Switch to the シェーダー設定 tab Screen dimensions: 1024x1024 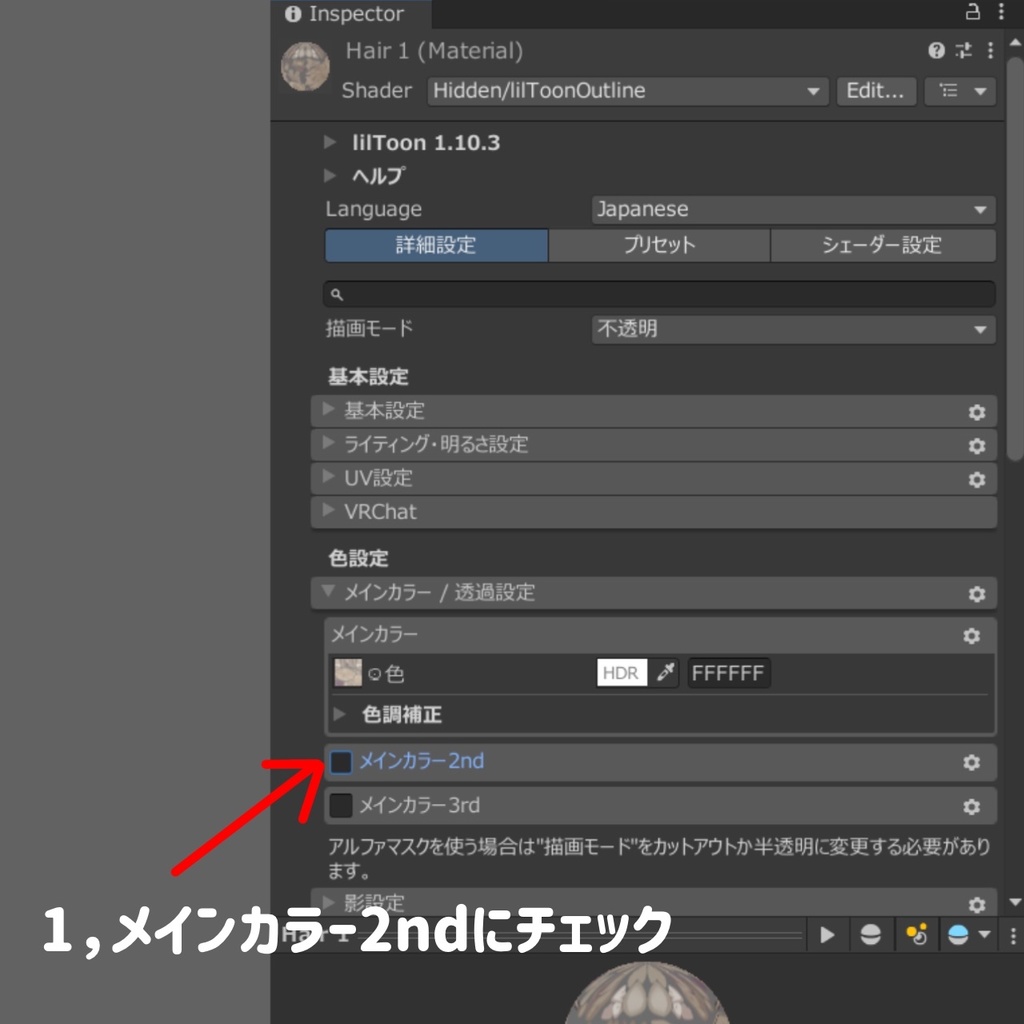(x=883, y=245)
